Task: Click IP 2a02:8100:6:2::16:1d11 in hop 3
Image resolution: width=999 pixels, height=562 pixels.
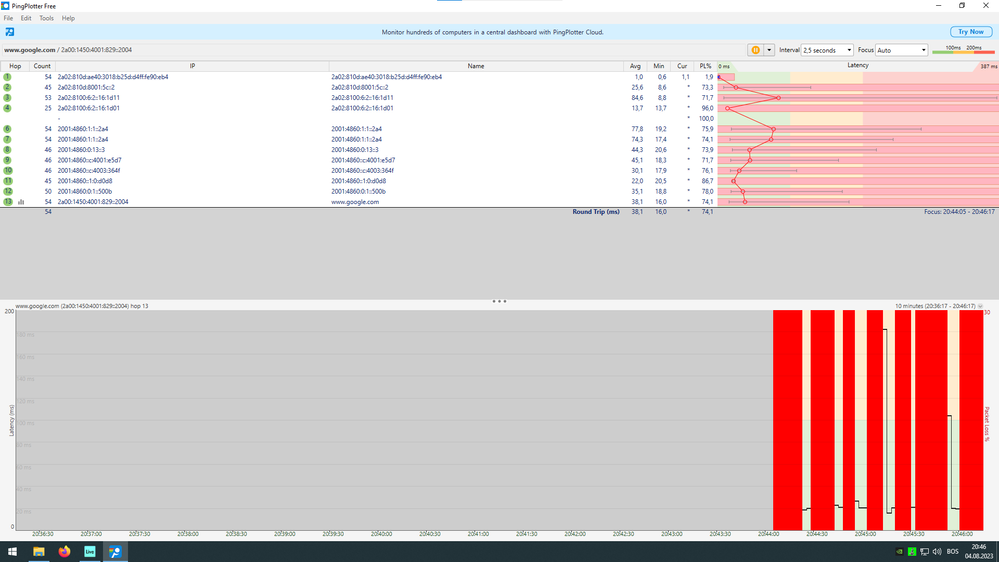Action: pyautogui.click(x=89, y=98)
